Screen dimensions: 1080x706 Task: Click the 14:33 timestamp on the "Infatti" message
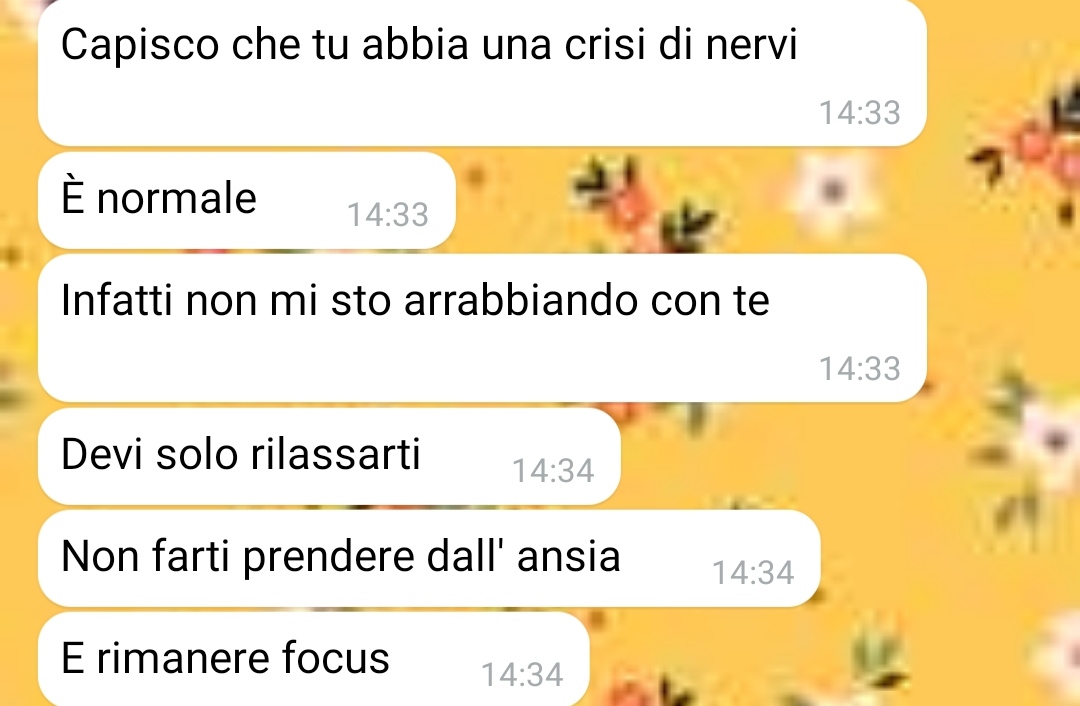point(860,369)
